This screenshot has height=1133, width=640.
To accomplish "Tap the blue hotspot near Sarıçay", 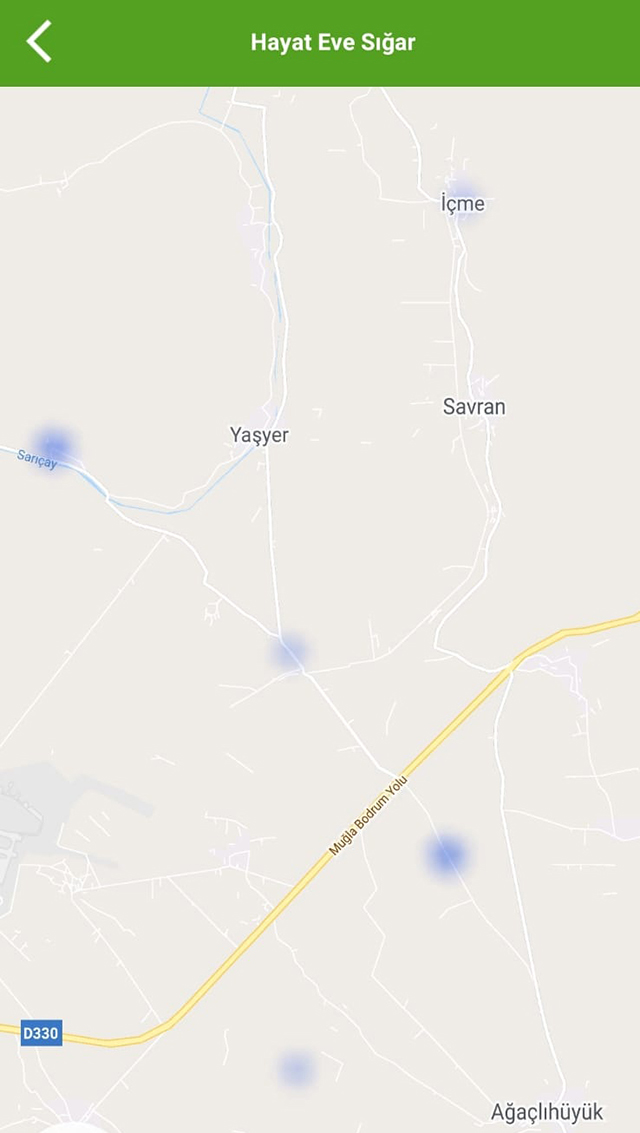I will 53,446.
